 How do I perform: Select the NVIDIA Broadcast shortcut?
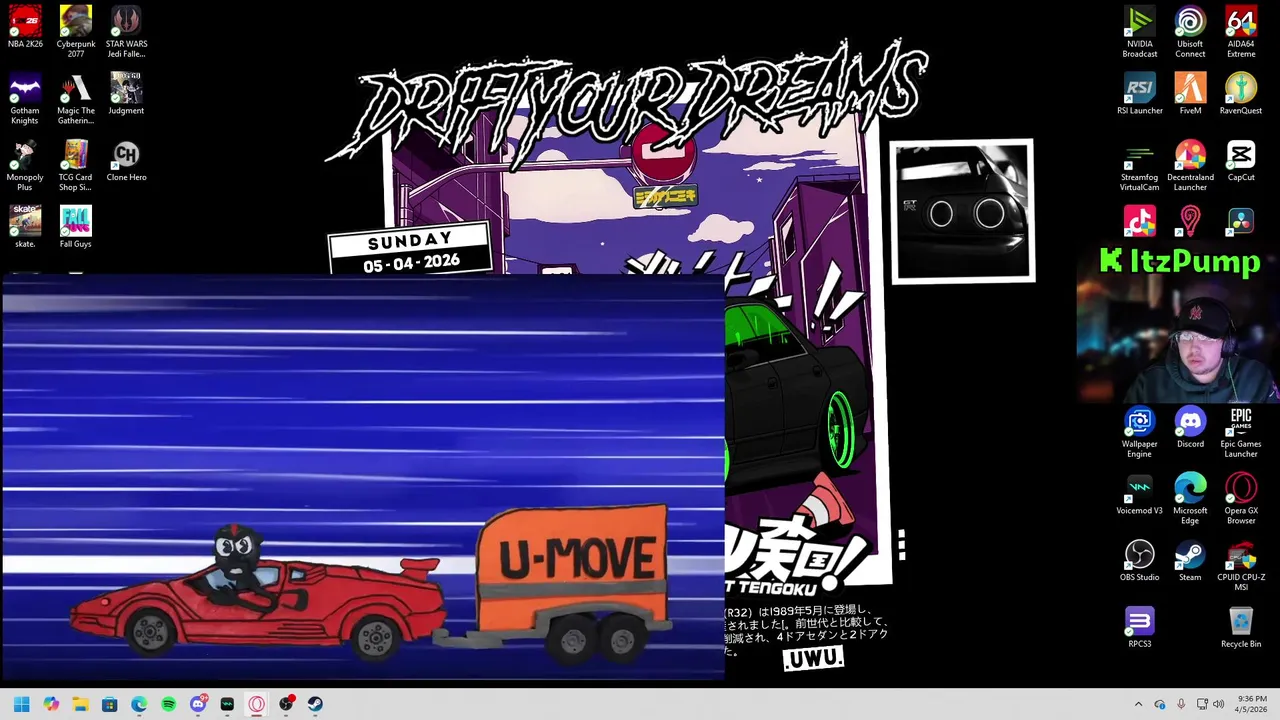(x=1139, y=31)
